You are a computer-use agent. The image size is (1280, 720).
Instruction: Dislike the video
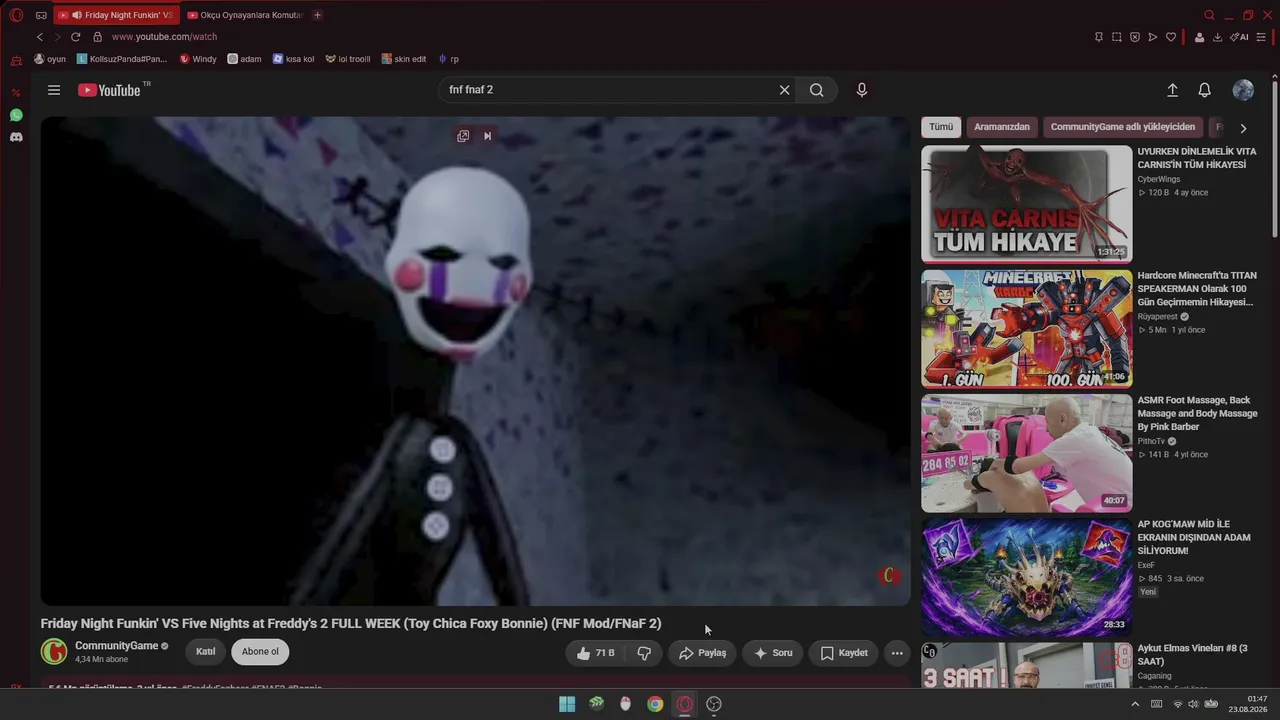644,653
